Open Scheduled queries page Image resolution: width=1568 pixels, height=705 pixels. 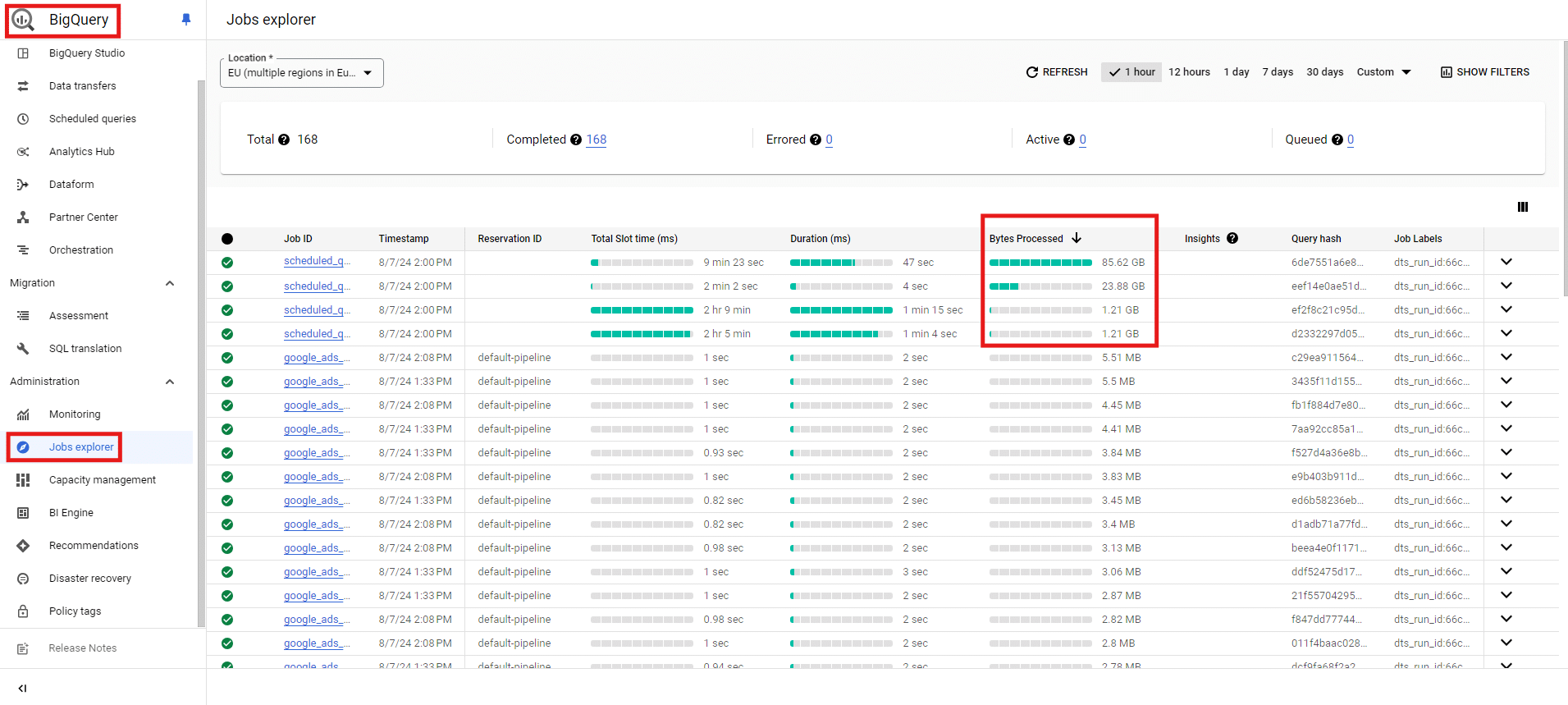point(92,119)
